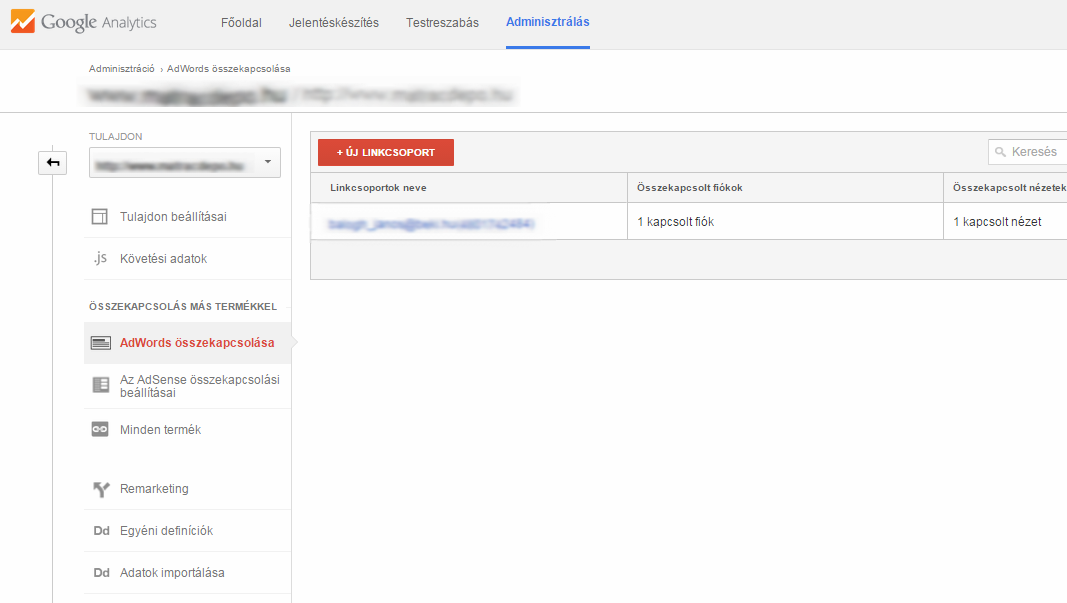Click the magnifier icon in Keresés box
Image resolution: width=1067 pixels, height=603 pixels.
pos(1000,152)
